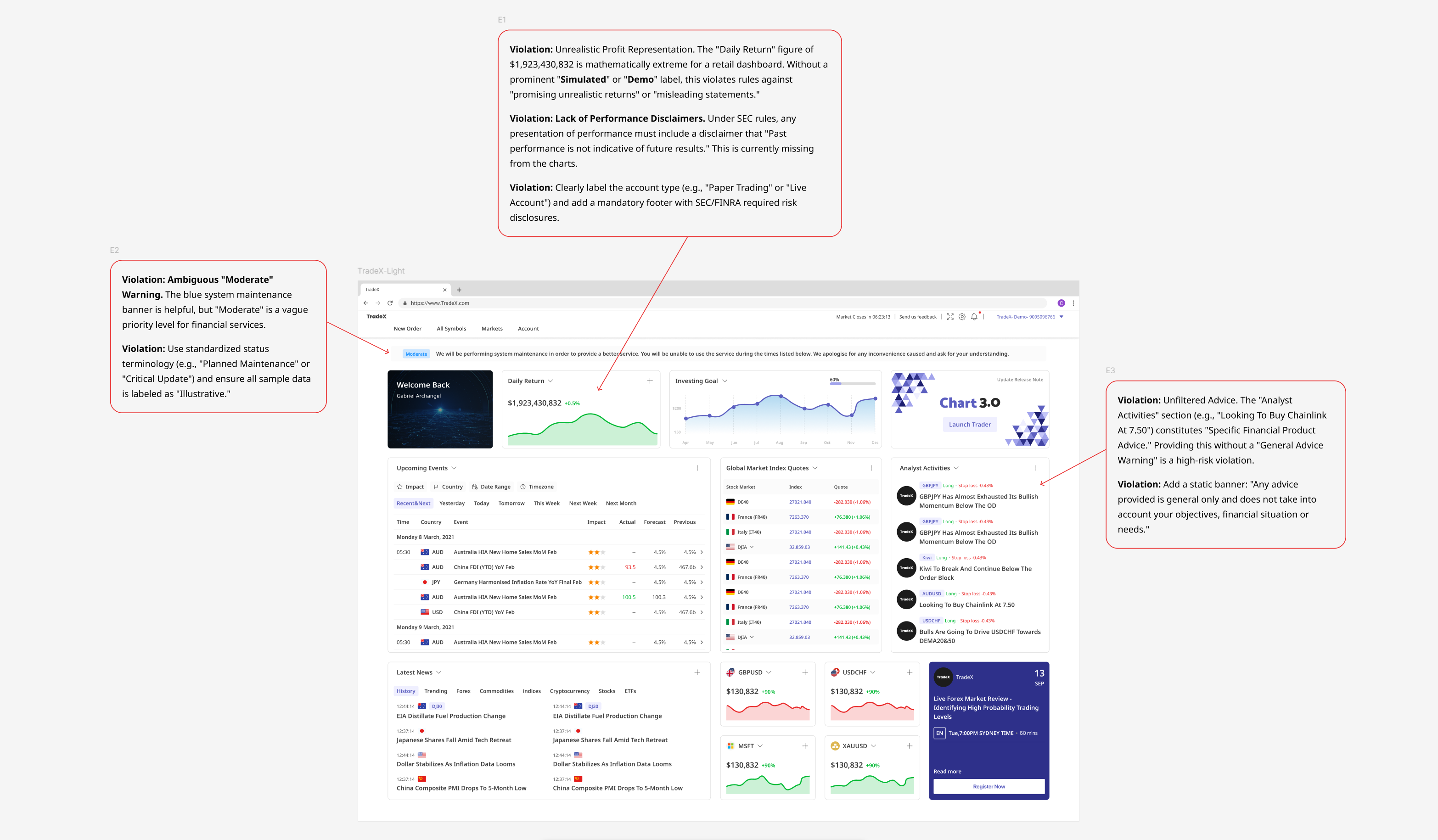Add widget with plus on GBPUSD card

(804, 672)
